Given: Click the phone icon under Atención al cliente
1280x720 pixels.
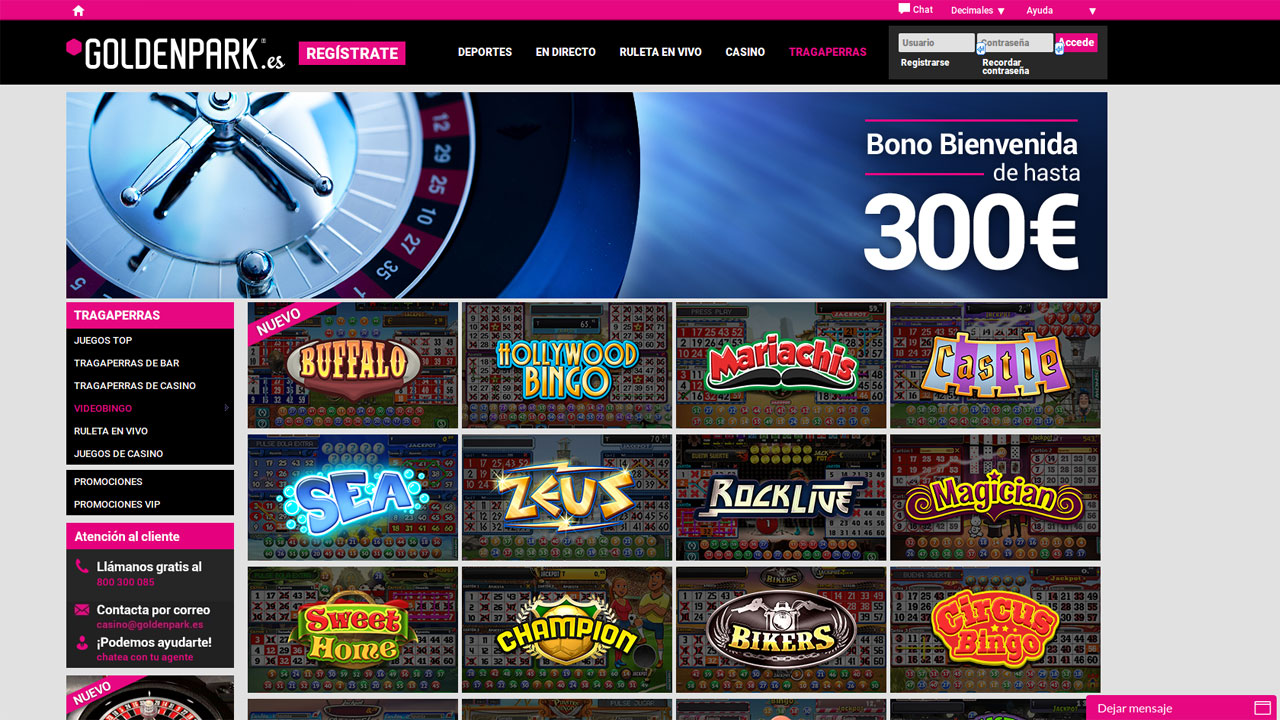Looking at the screenshot, I should tap(82, 567).
